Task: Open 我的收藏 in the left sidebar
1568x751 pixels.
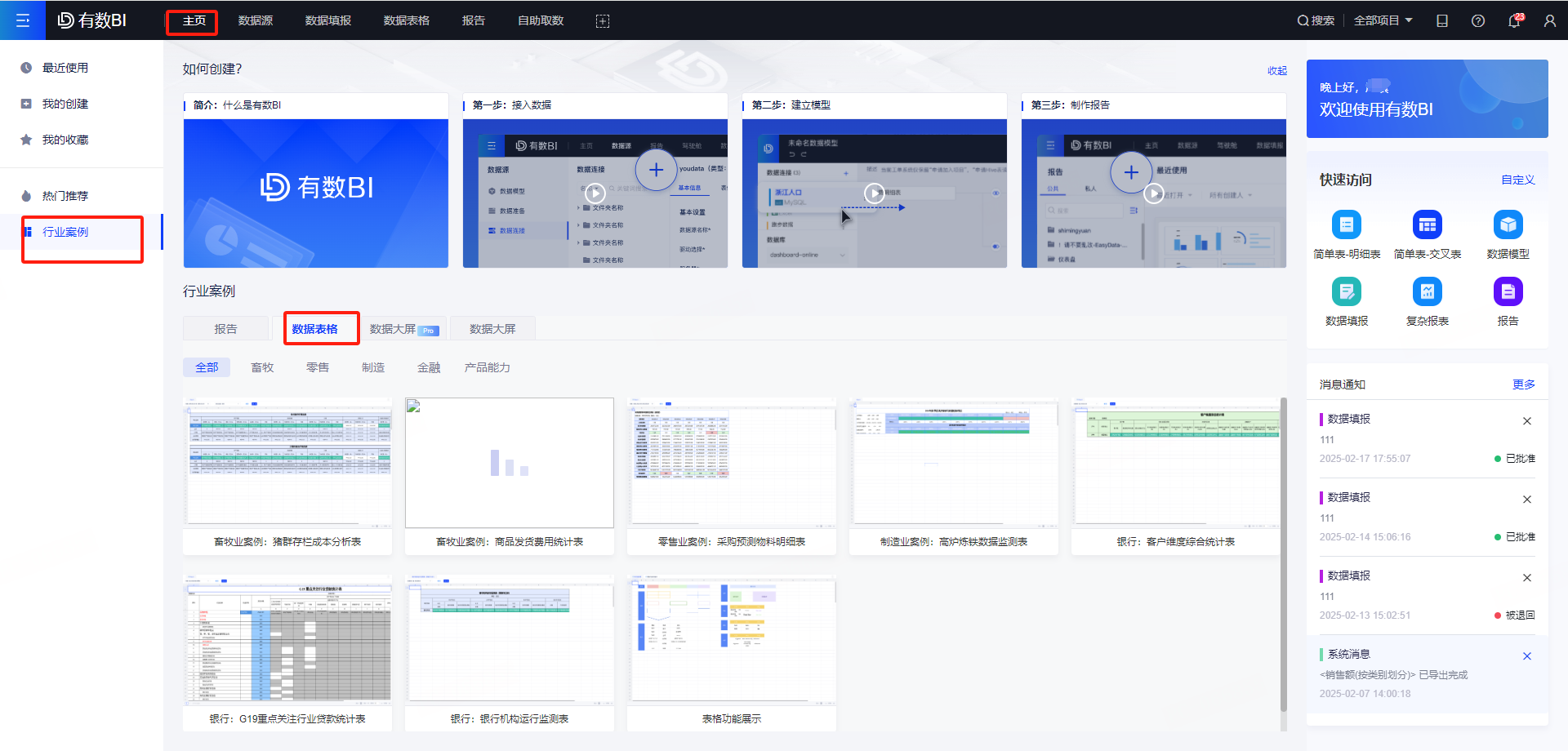Action: coord(65,140)
